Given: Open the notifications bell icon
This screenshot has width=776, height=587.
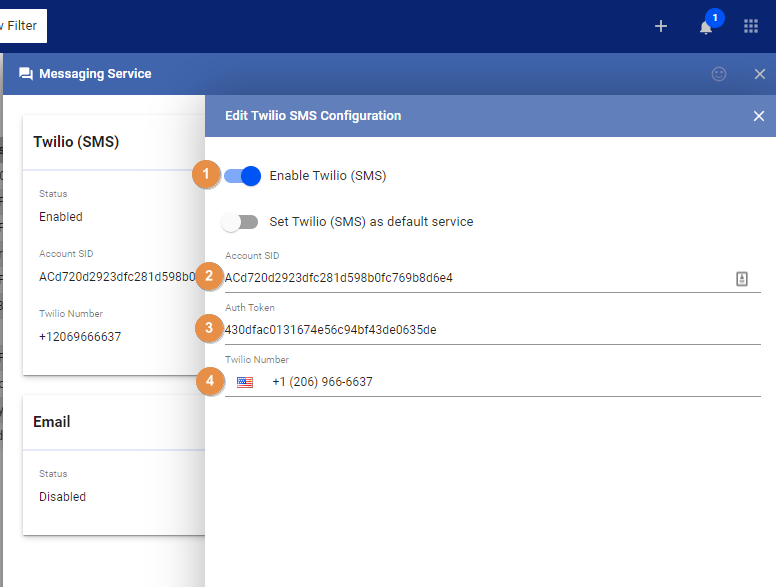Looking at the screenshot, I should (706, 27).
